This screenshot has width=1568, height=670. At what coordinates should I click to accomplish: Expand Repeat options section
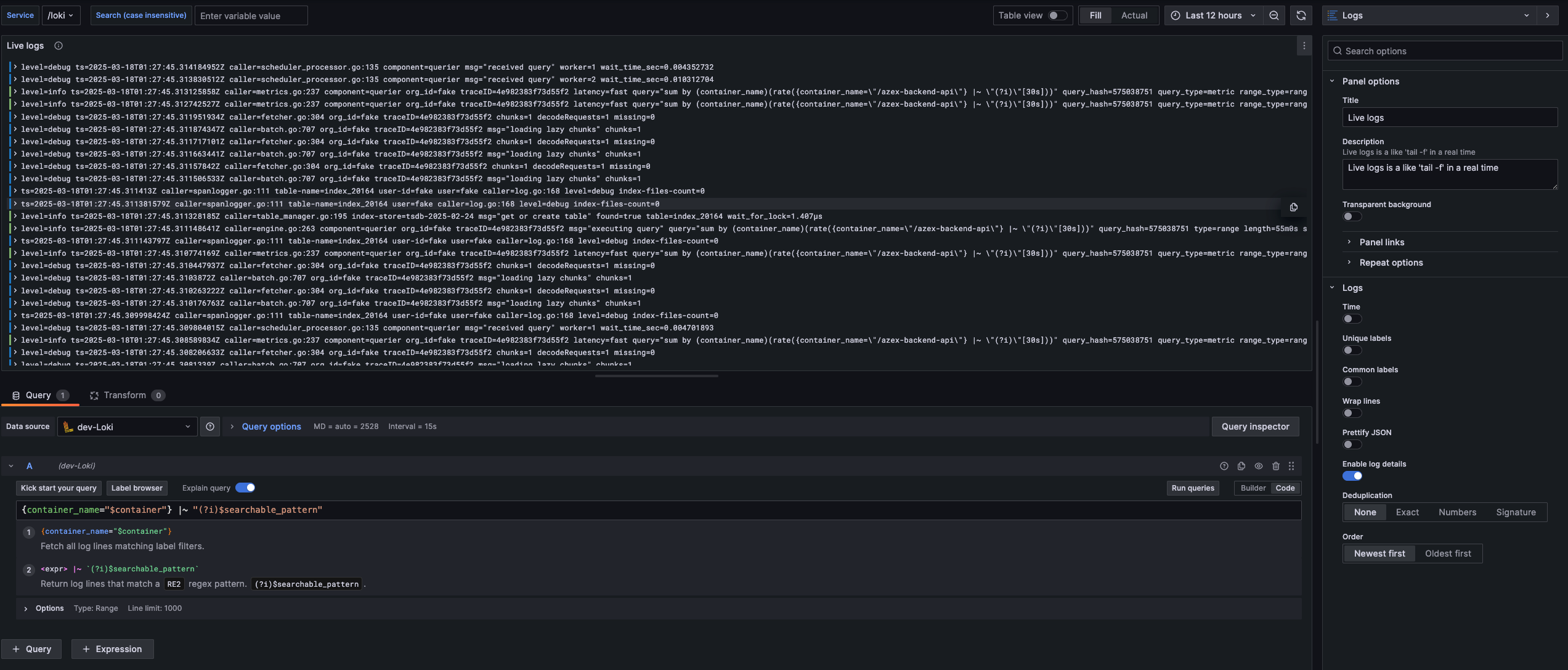point(1391,263)
